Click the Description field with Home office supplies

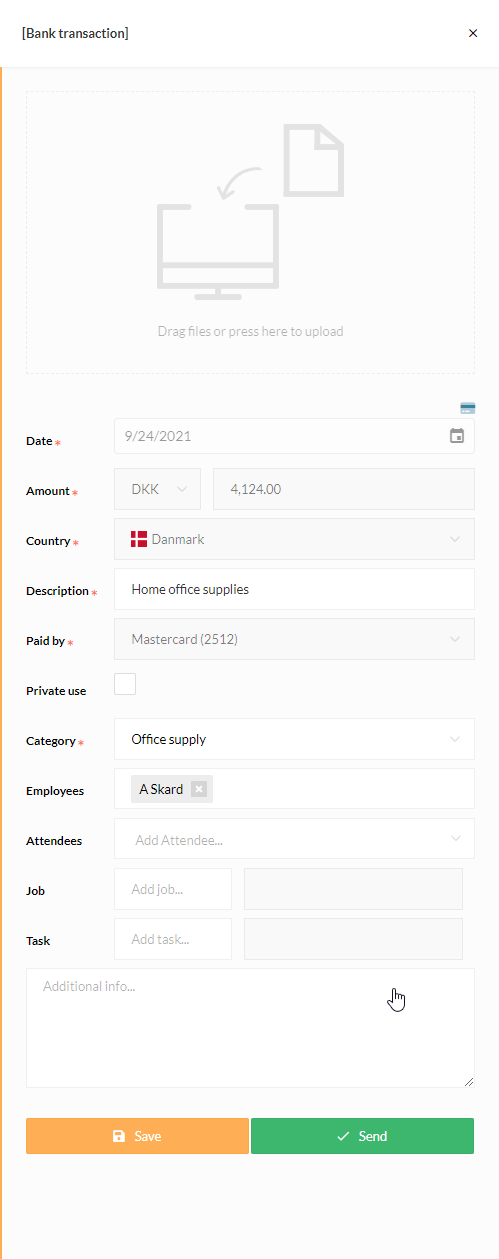click(x=295, y=589)
